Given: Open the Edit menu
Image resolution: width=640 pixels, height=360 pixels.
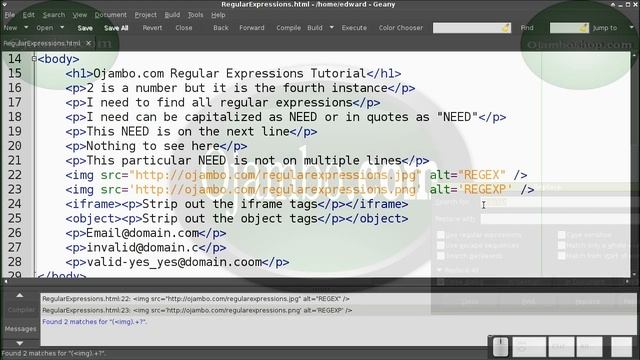Looking at the screenshot, I should 29,15.
